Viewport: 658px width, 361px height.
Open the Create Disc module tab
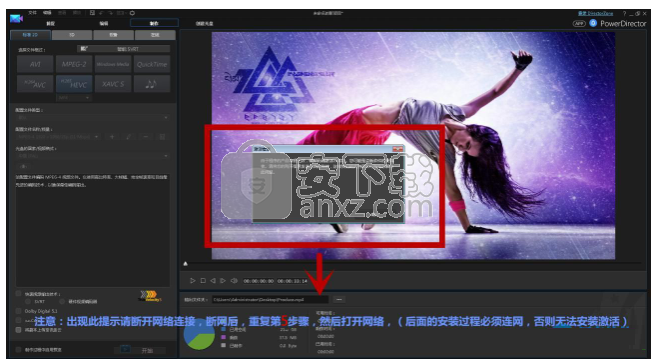[204, 24]
